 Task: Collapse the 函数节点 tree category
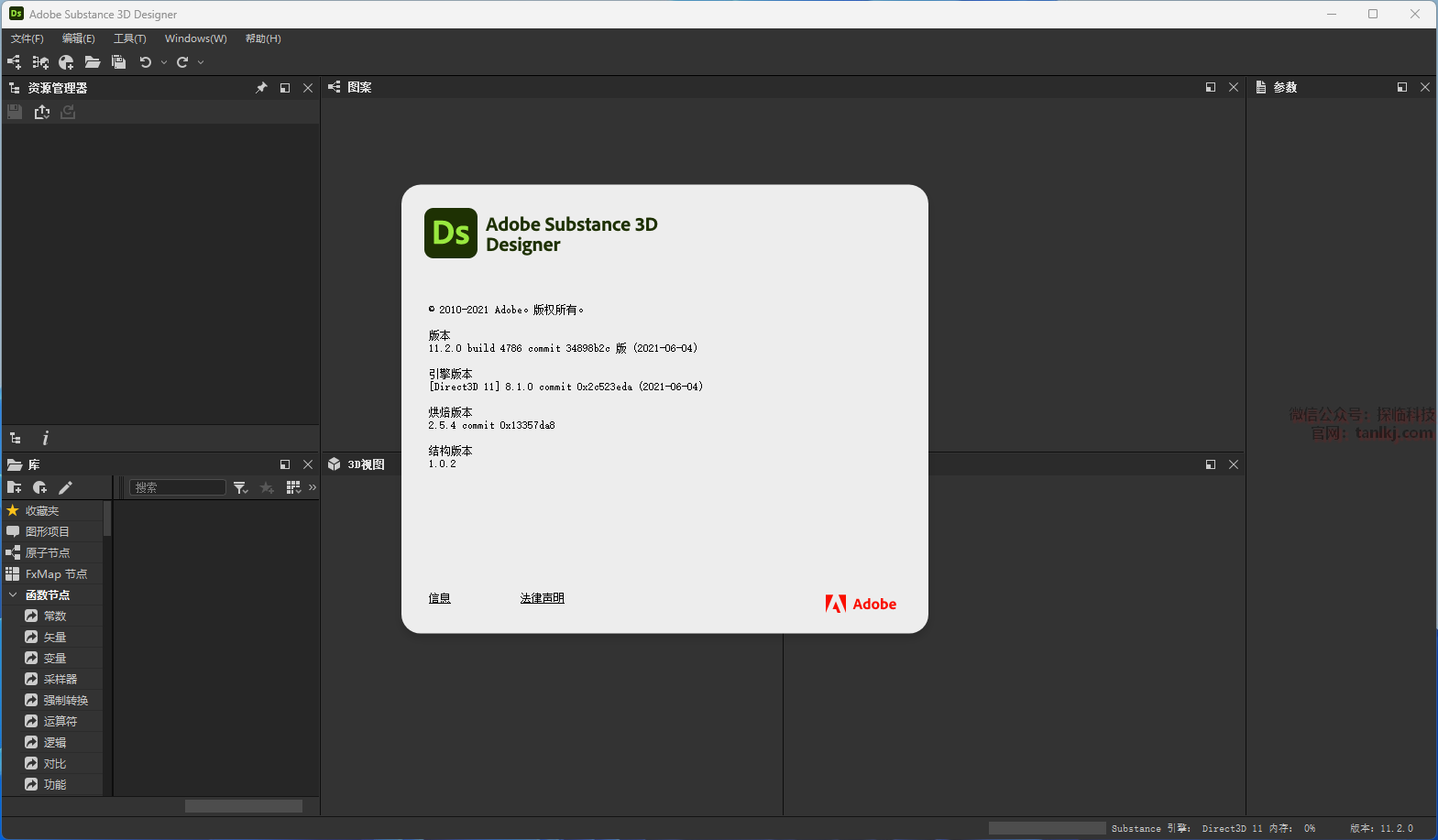[x=13, y=595]
